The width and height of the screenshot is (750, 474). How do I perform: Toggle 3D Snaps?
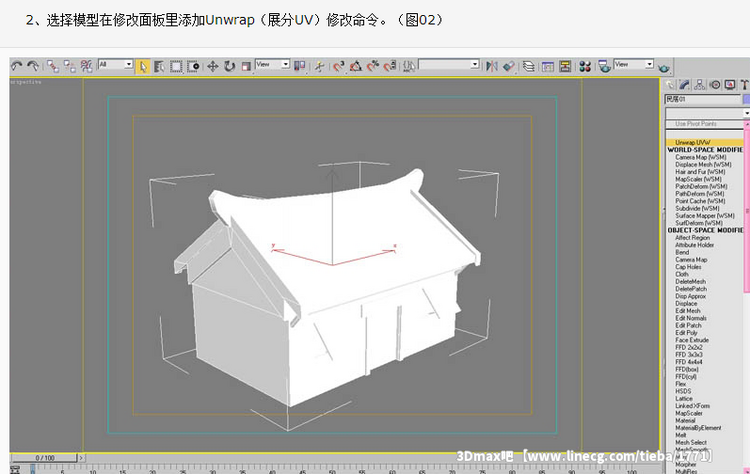tap(339, 66)
